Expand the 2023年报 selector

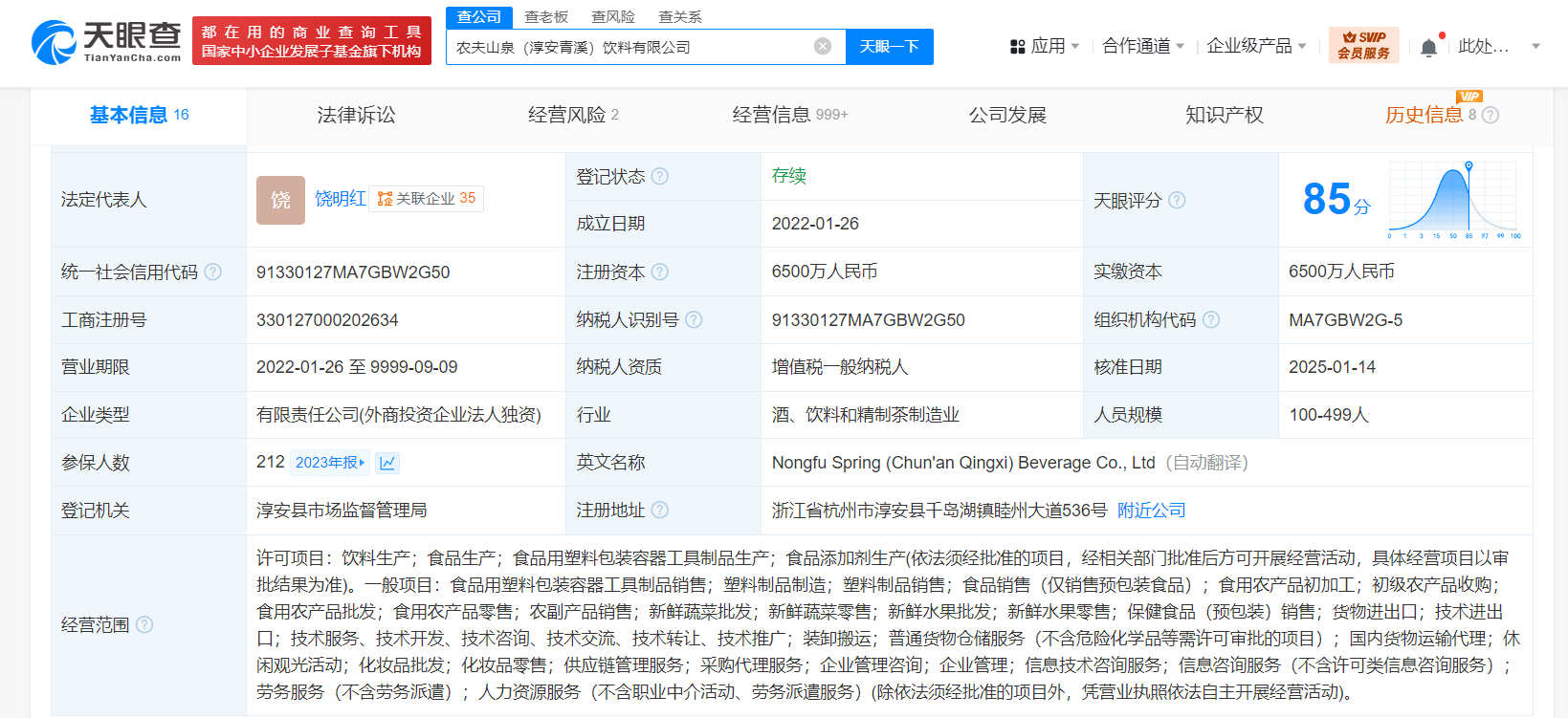tap(330, 463)
